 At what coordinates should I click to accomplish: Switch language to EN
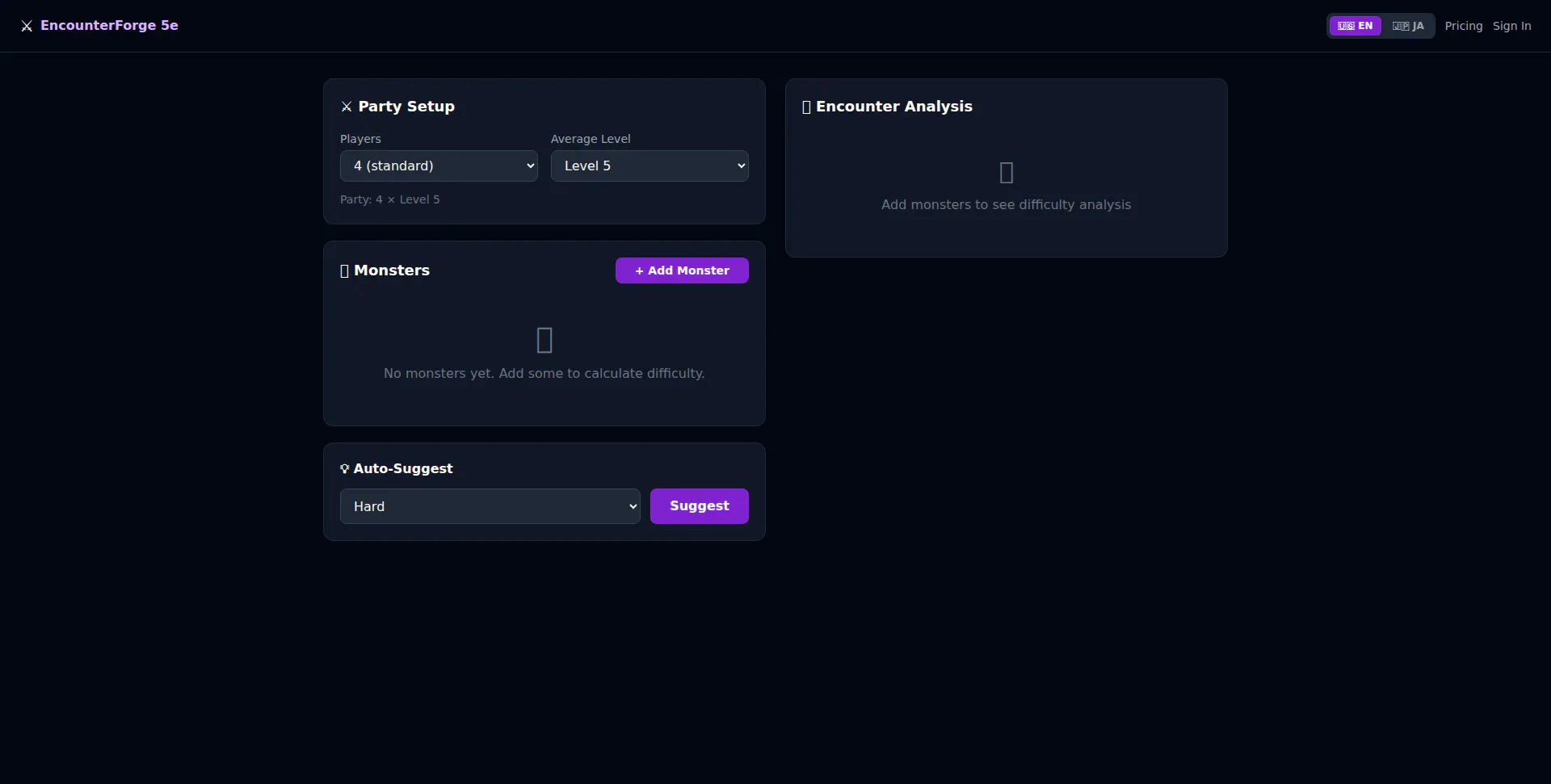pos(1356,26)
